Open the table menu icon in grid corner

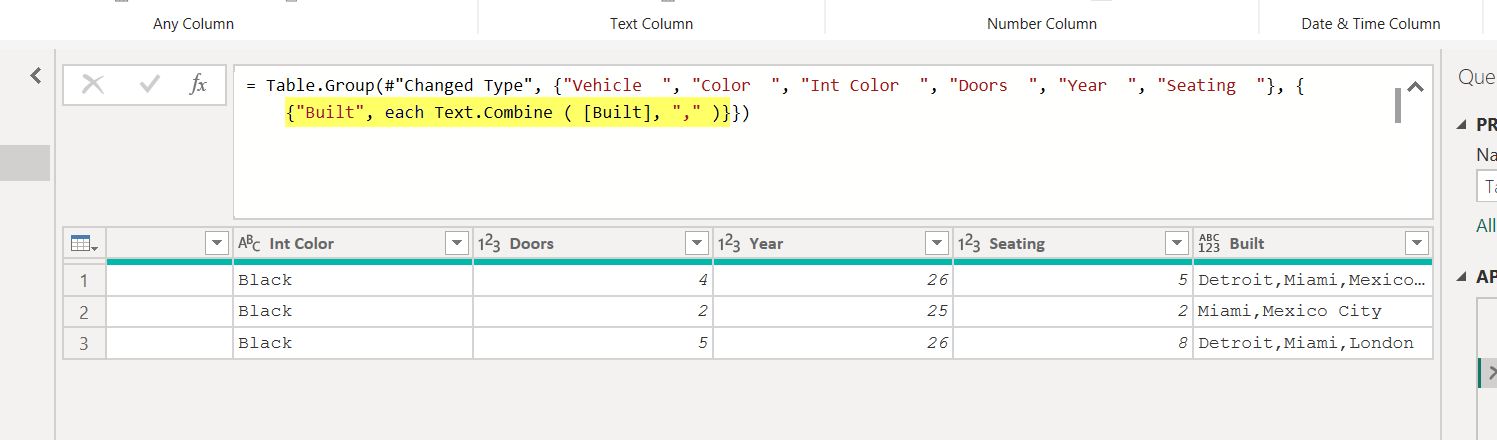[82, 243]
